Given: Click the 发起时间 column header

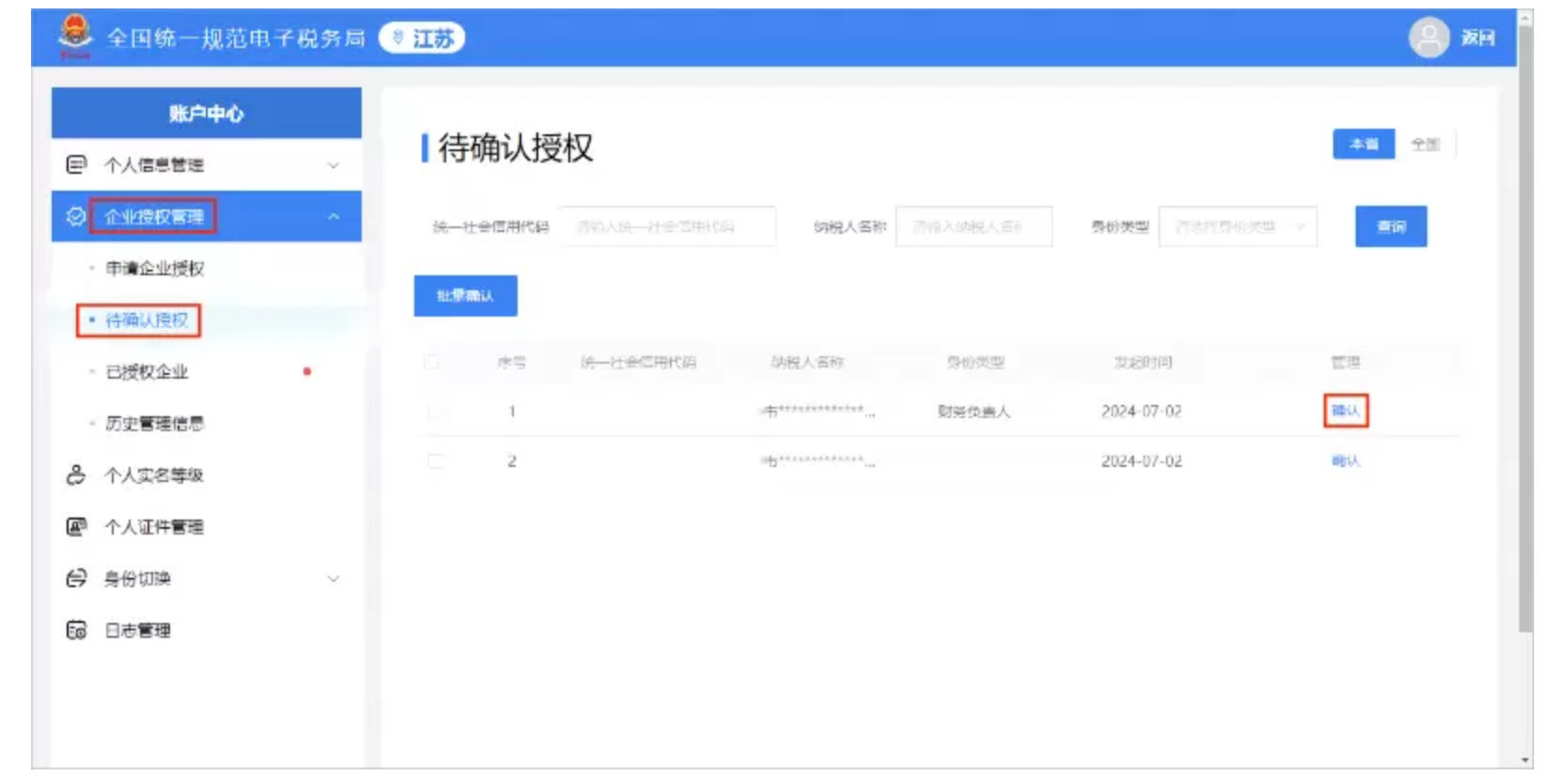Looking at the screenshot, I should pos(1142,362).
